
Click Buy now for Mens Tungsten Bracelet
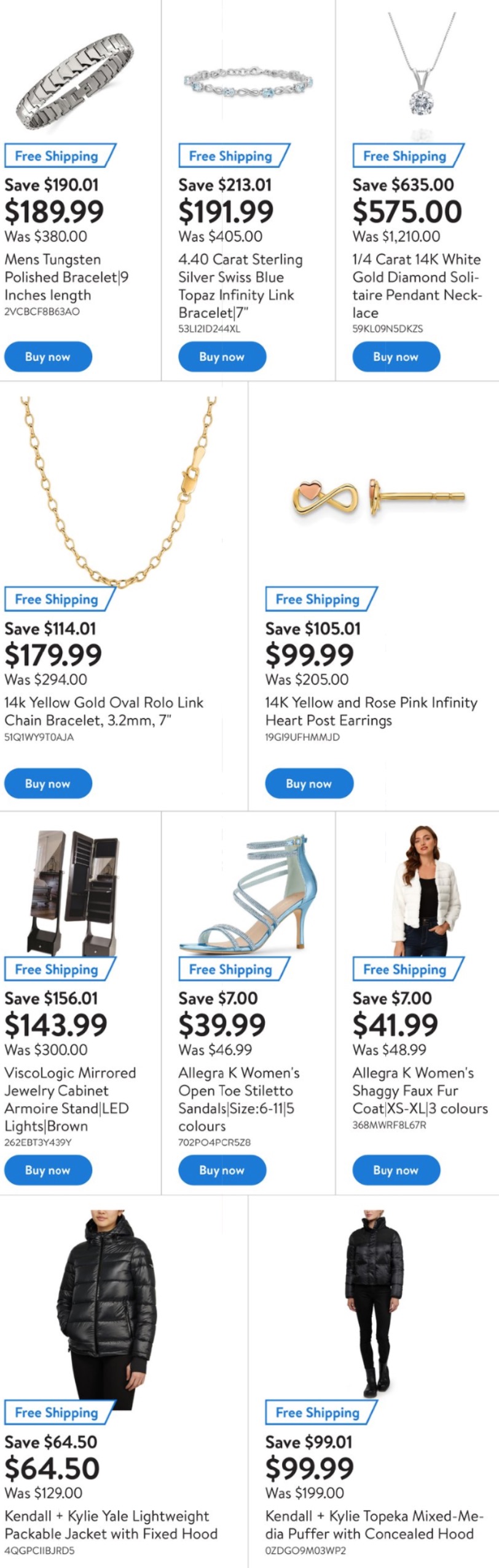[48, 357]
